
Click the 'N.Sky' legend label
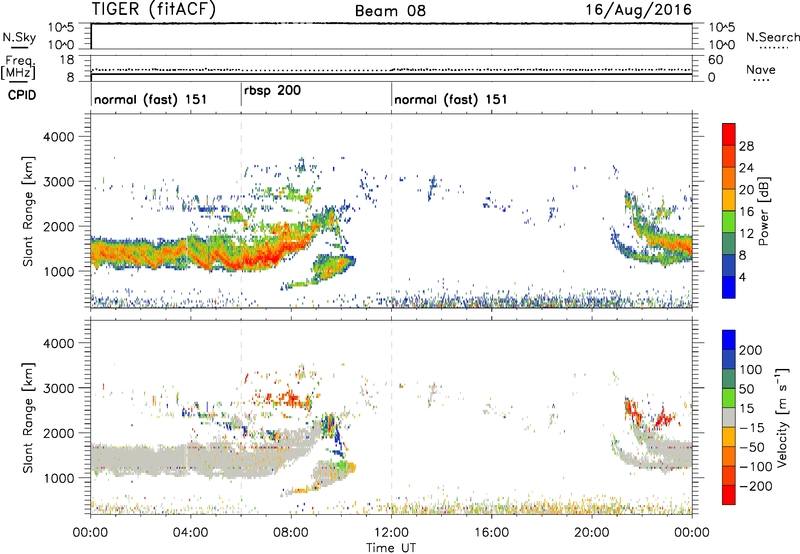click(19, 37)
